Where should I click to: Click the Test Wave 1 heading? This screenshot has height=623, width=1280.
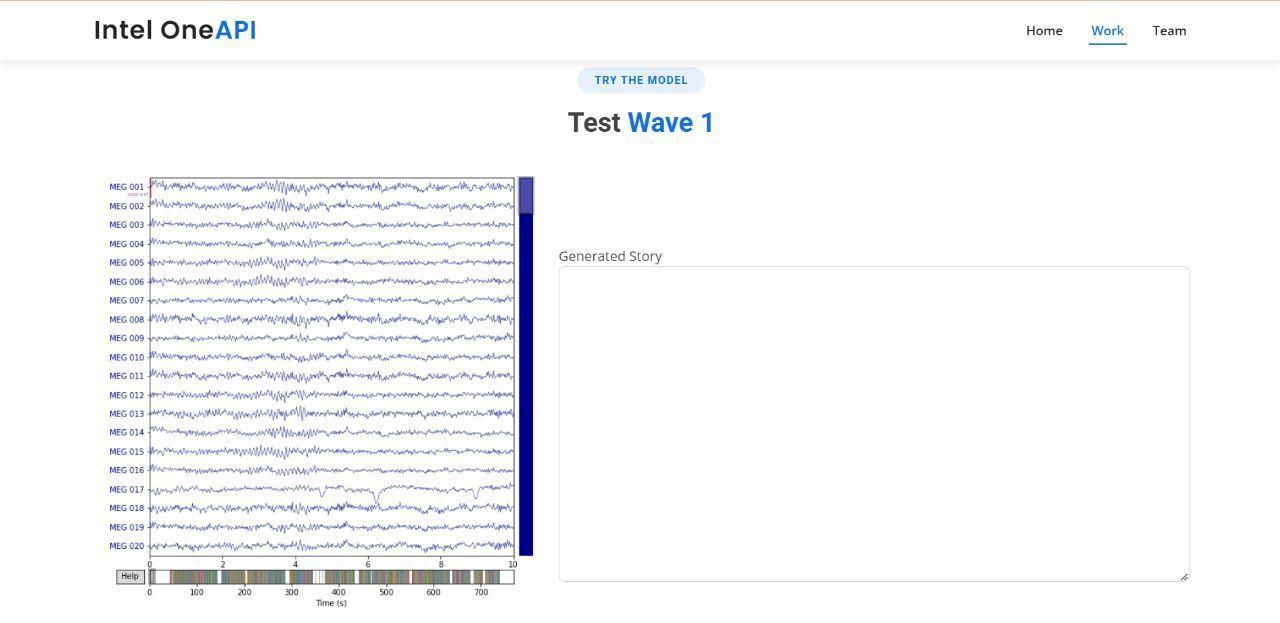640,123
